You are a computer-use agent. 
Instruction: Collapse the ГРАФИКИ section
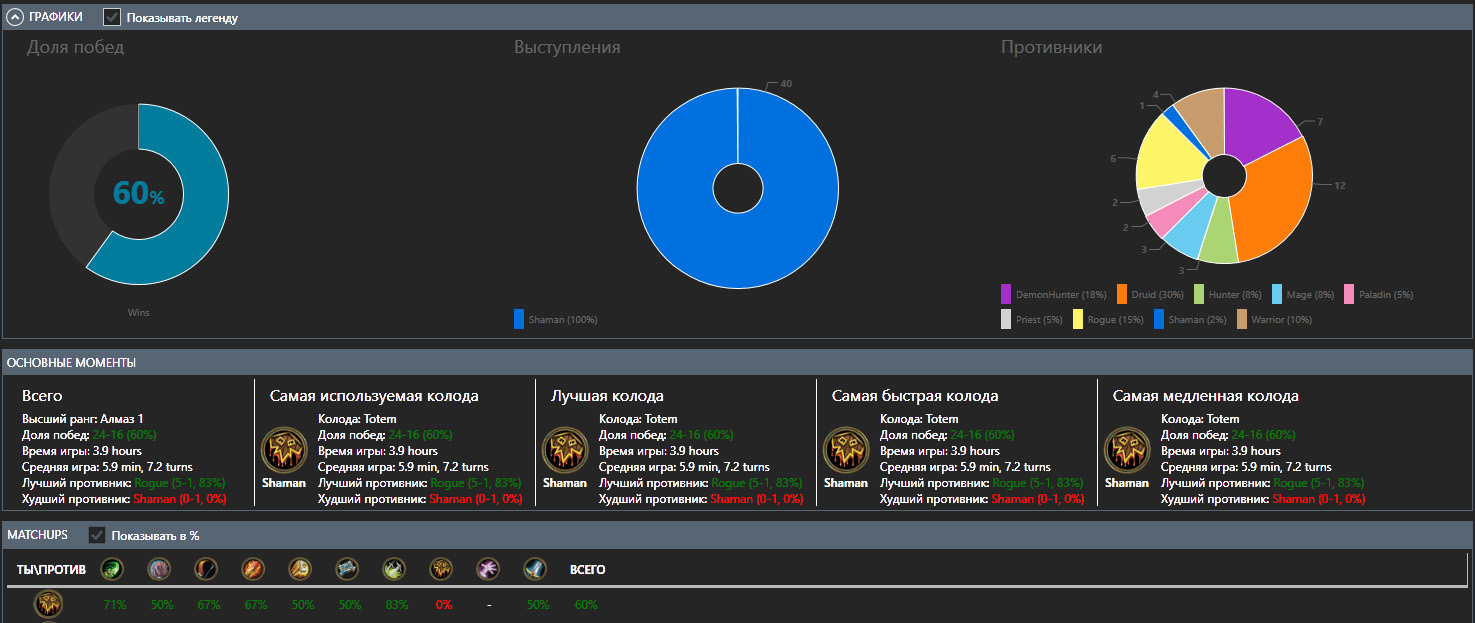tap(15, 17)
